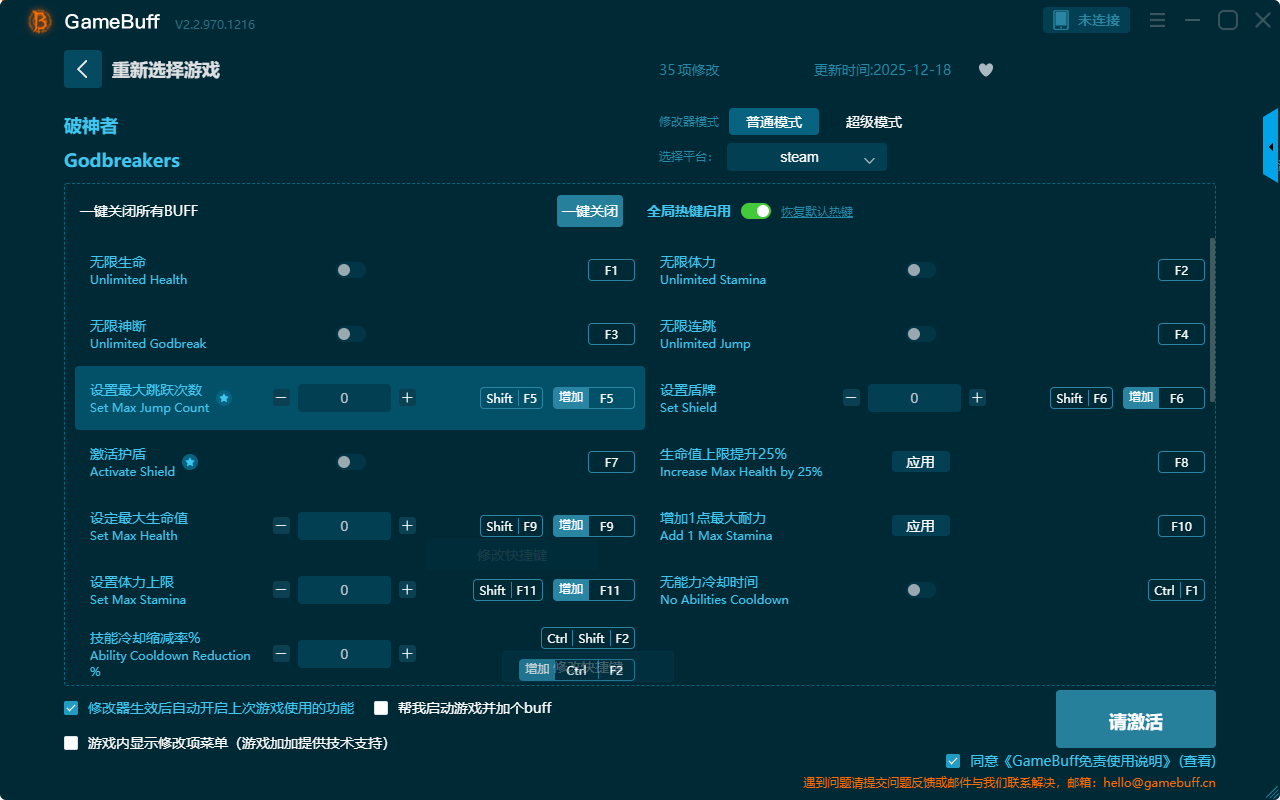
Task: Expand the right-edge blue side panel arrow
Action: (1271, 147)
